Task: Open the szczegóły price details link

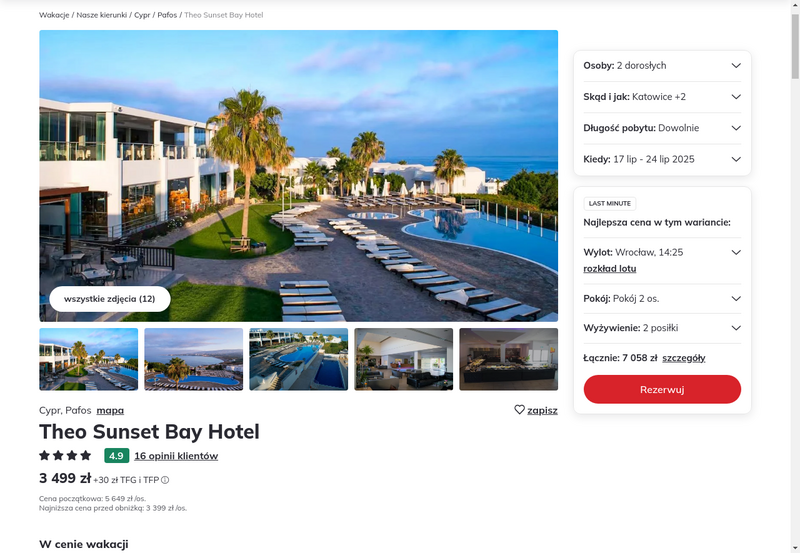Action: tap(684, 358)
